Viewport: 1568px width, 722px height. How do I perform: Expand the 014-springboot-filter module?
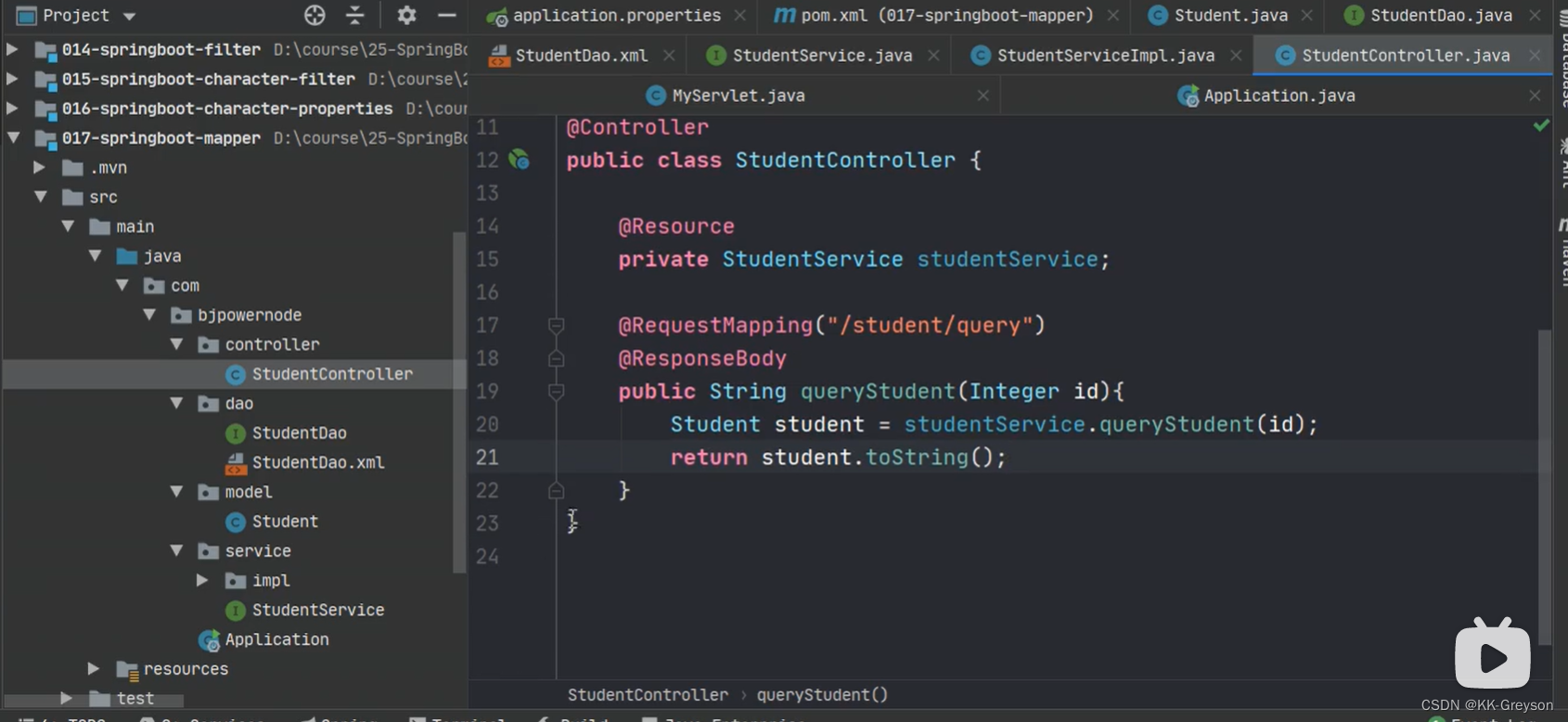(12, 49)
